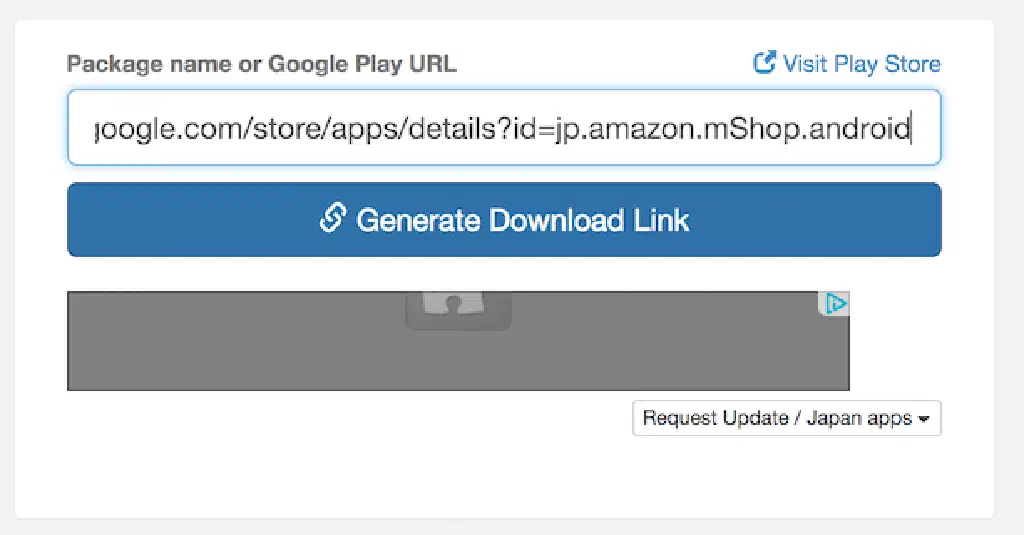Click the chain-link icon on the Generate button
The image size is (1024, 535).
coord(332,219)
